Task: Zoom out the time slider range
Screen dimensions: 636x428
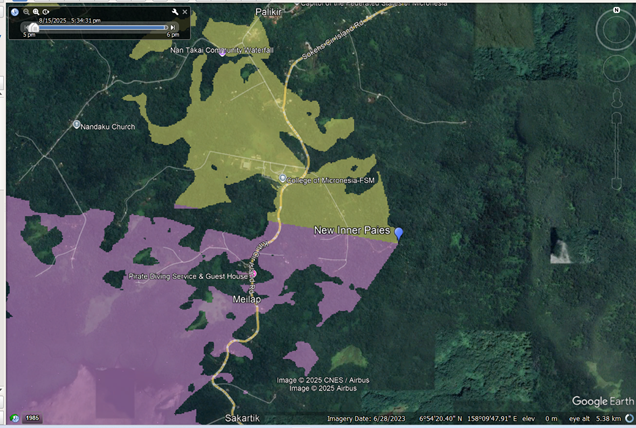Action: [x=24, y=12]
